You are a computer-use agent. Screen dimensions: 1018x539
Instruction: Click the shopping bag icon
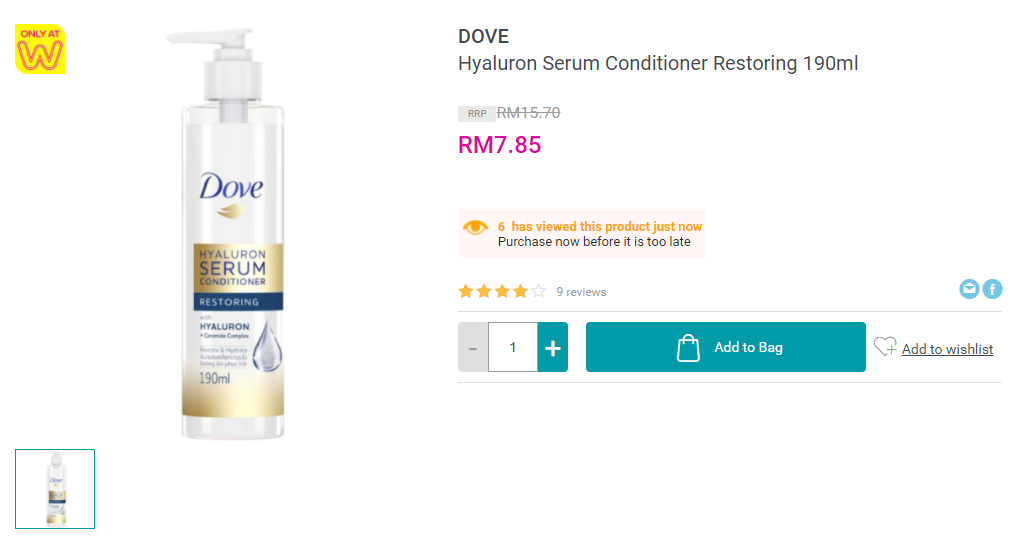click(688, 347)
